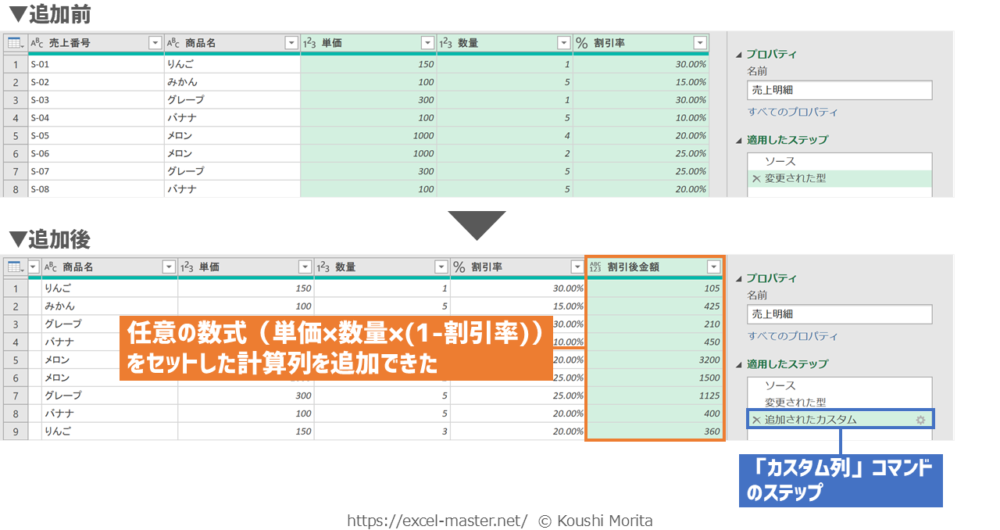Click すべてのプロパティ link in 追加後 panel
This screenshot has height=530, width=1000.
793,337
